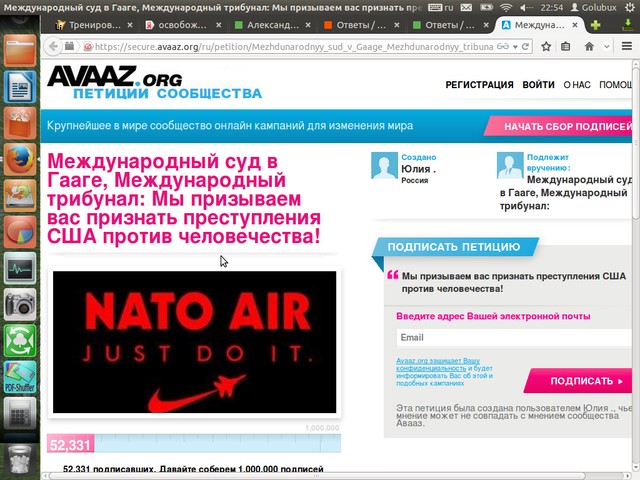Image resolution: width=640 pixels, height=480 pixels.
Task: Expand the toolbar dropdown arrow next to home
Action: point(607,47)
